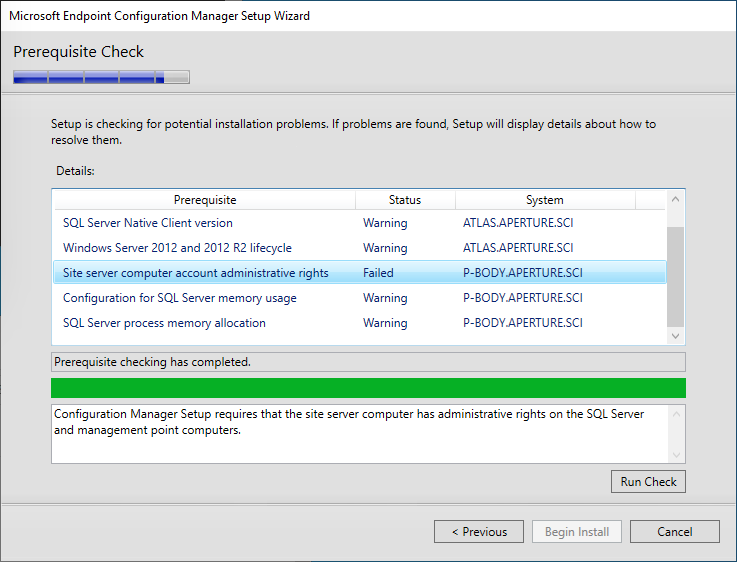737x562 pixels.
Task: Click the blue wizard step progress bar
Action: pyautogui.click(x=102, y=77)
